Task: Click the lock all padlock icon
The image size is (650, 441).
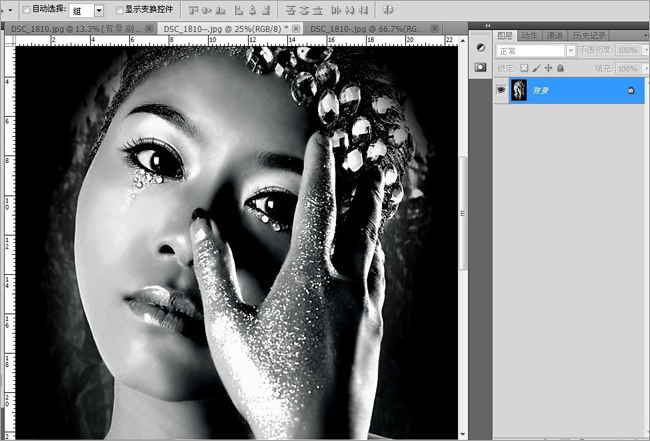Action: pos(560,68)
